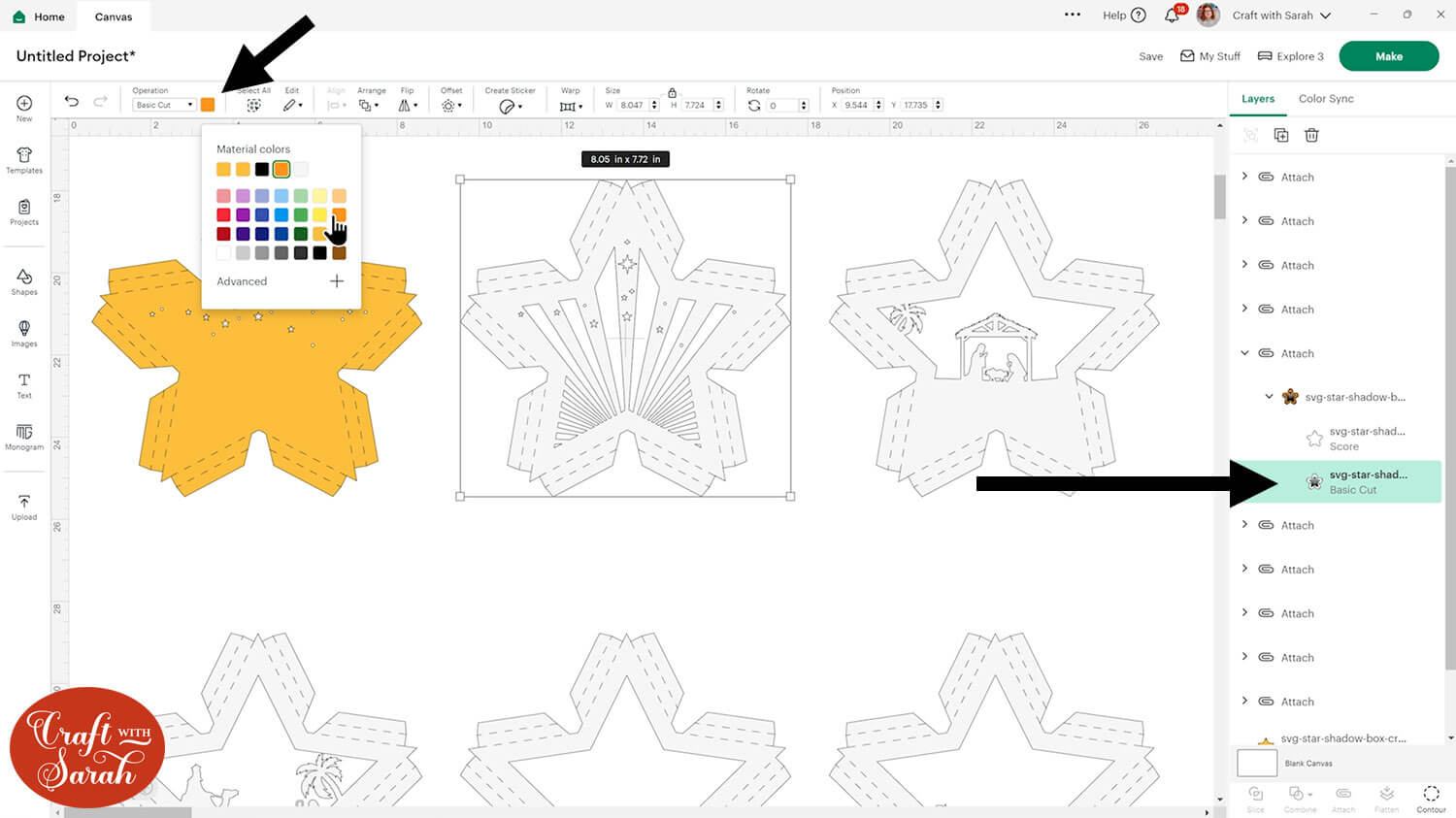Image resolution: width=1456 pixels, height=818 pixels.
Task: Click the Flatten tool
Action: tap(1387, 798)
